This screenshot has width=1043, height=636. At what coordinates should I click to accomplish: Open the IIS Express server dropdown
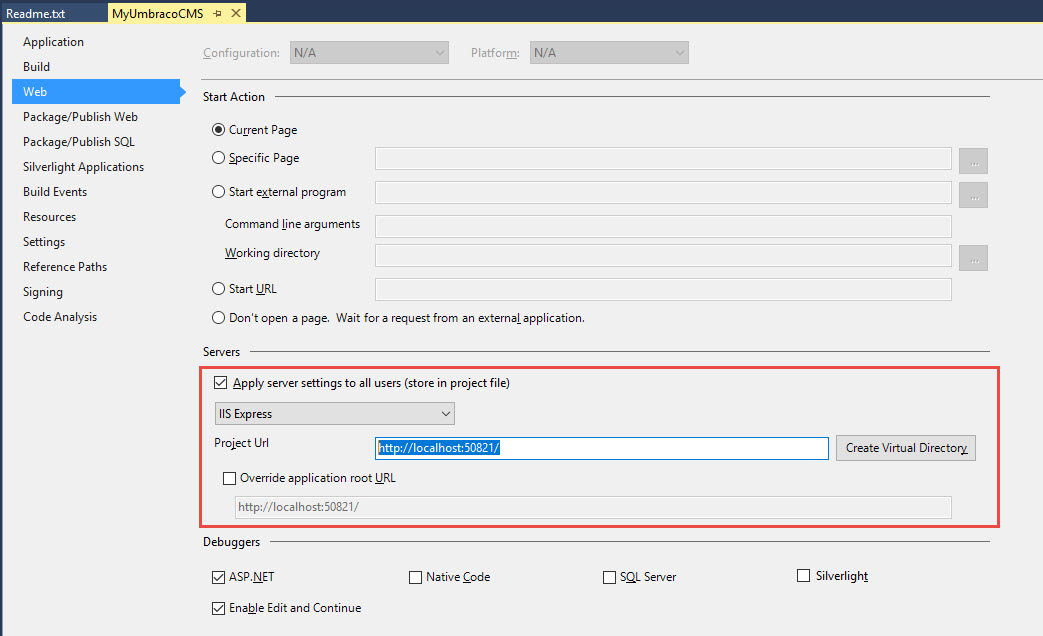pos(334,414)
